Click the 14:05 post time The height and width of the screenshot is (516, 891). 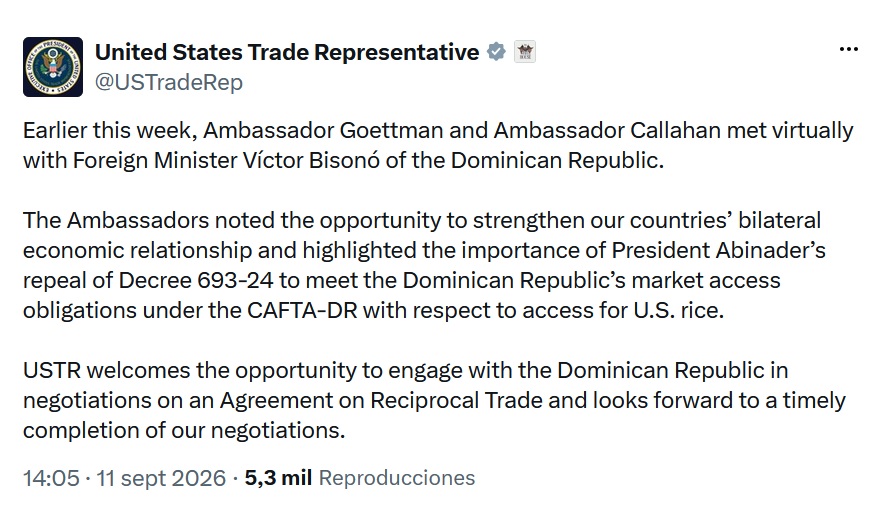(x=51, y=478)
